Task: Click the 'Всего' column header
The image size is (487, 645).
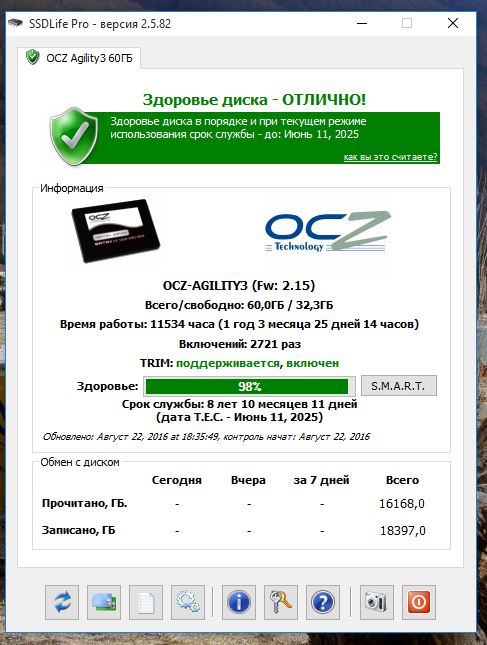Action: coord(402,480)
